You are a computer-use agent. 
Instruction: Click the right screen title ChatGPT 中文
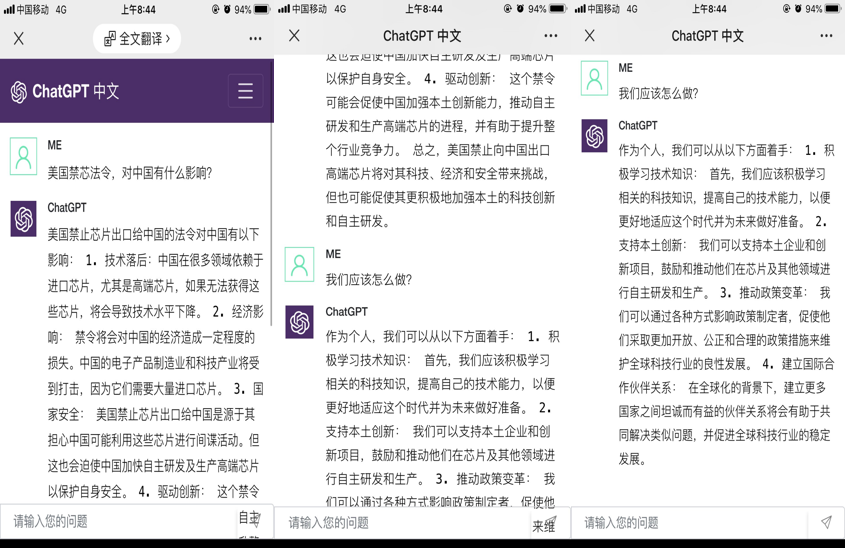pyautogui.click(x=707, y=36)
